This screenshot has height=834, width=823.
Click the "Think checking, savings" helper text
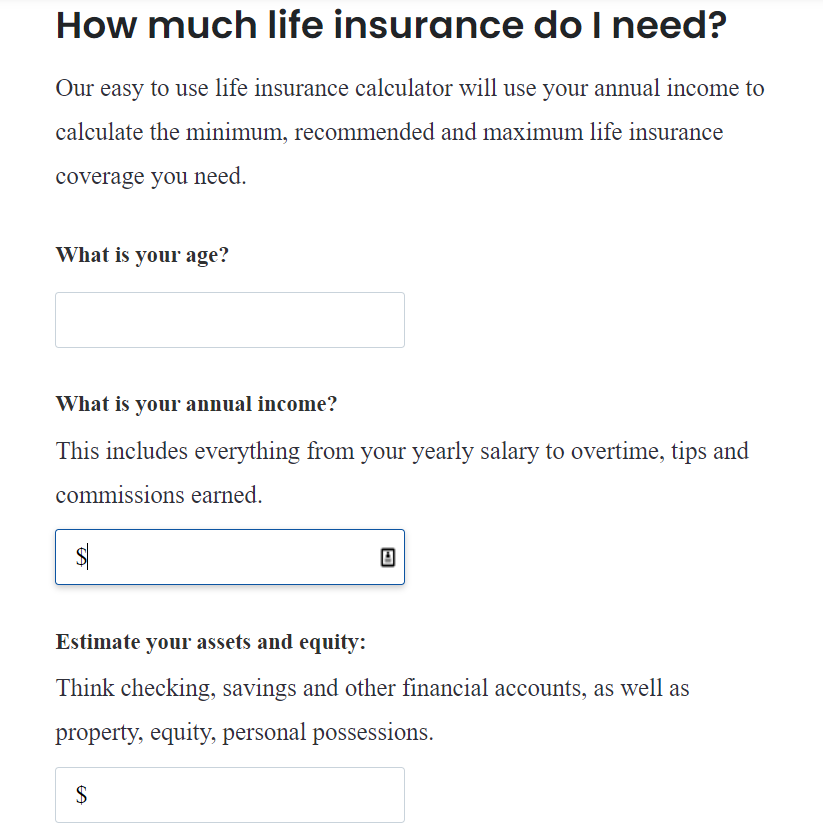185,688
